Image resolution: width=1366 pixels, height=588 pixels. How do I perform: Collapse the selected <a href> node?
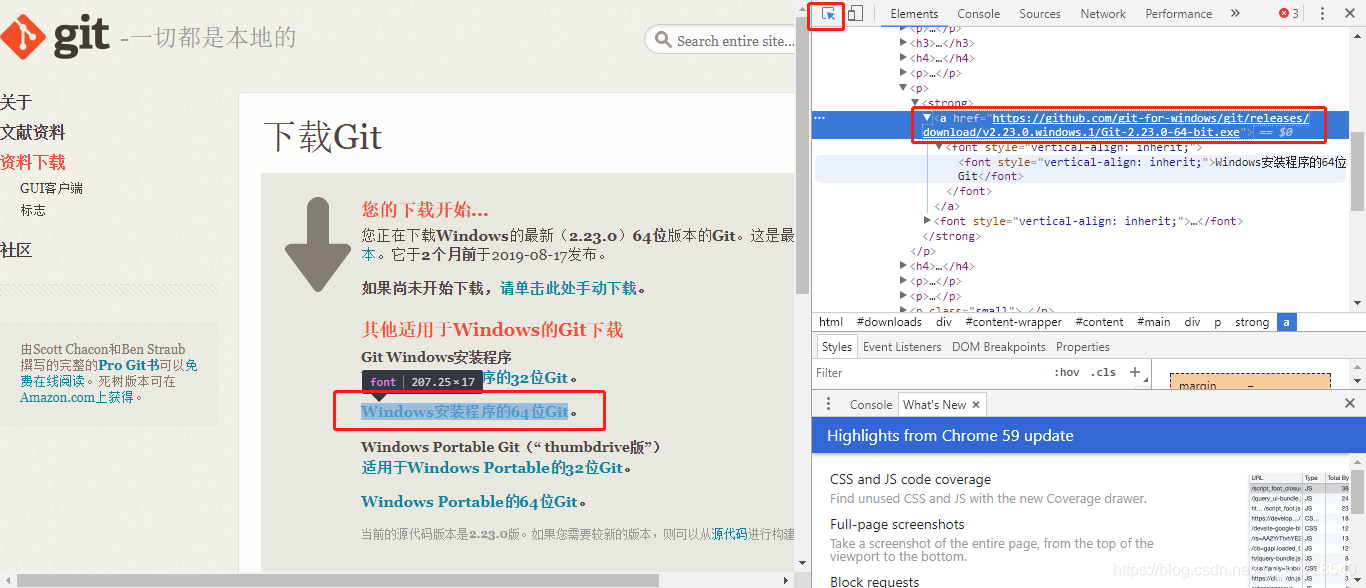click(x=927, y=118)
